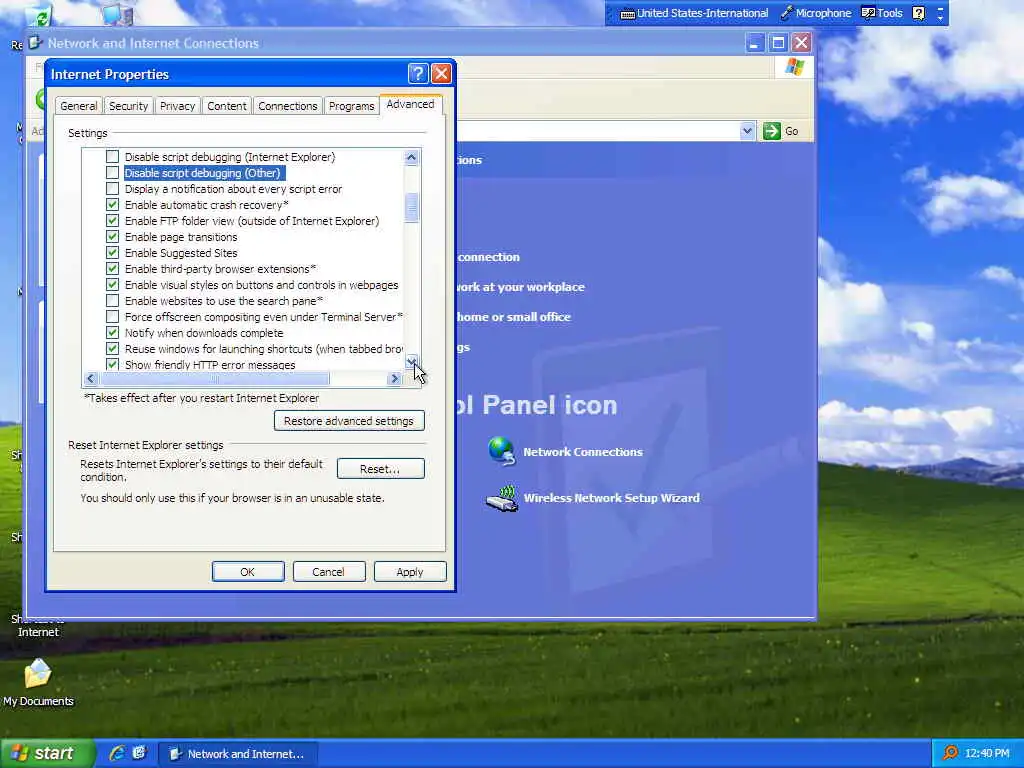Screen dimensions: 1024x768
Task: Switch to the Security tab
Action: tap(128, 106)
